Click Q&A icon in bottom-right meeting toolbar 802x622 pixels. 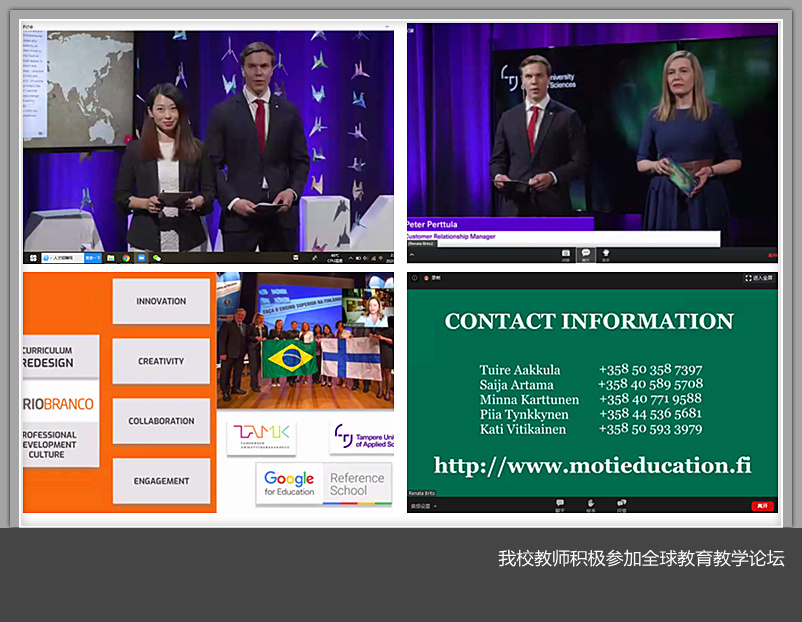[622, 504]
